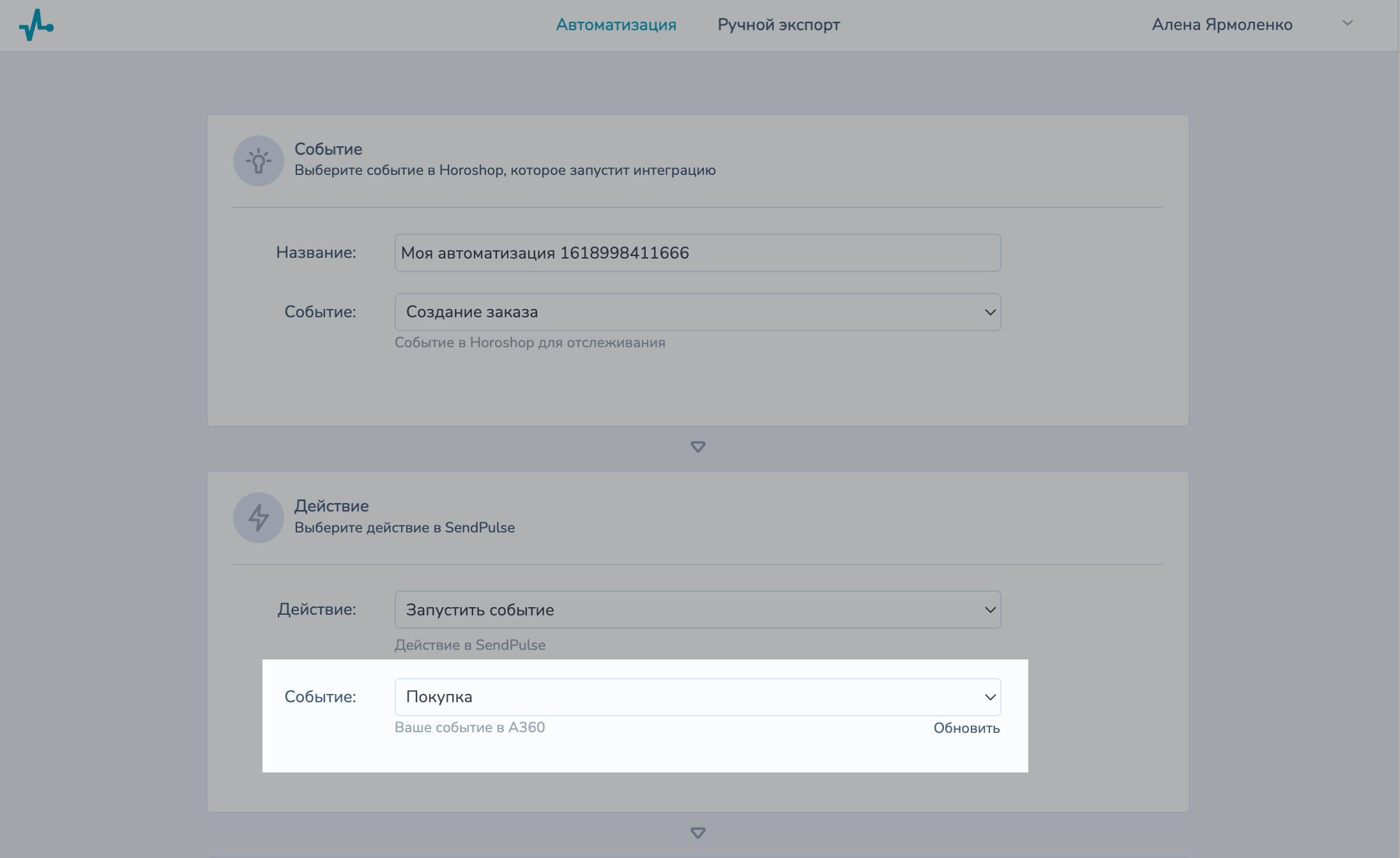The height and width of the screenshot is (858, 1400).
Task: Open the Запустить событие dropdown
Action: [697, 610]
